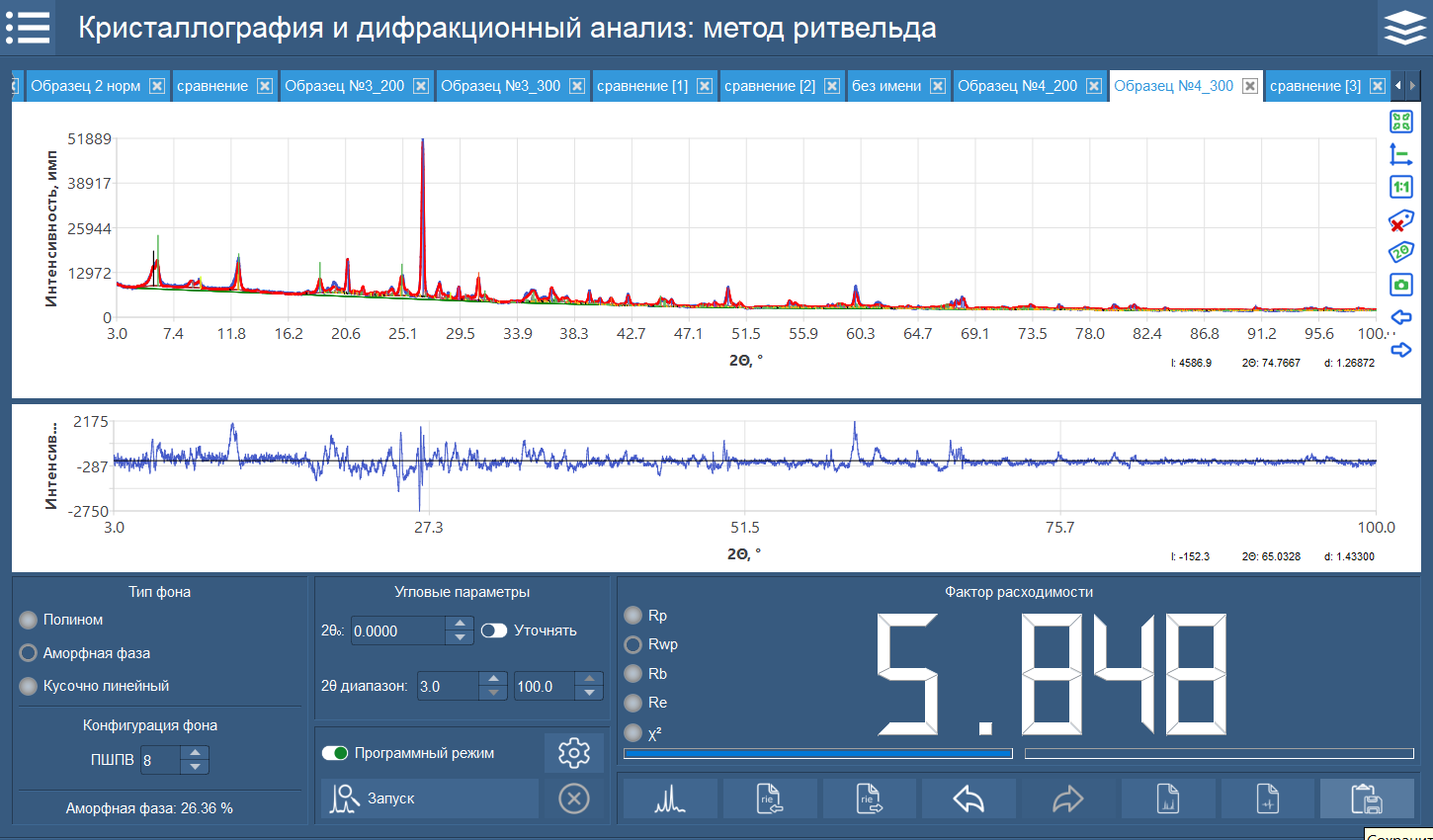Open the hamburger menu at top left

coord(28,28)
